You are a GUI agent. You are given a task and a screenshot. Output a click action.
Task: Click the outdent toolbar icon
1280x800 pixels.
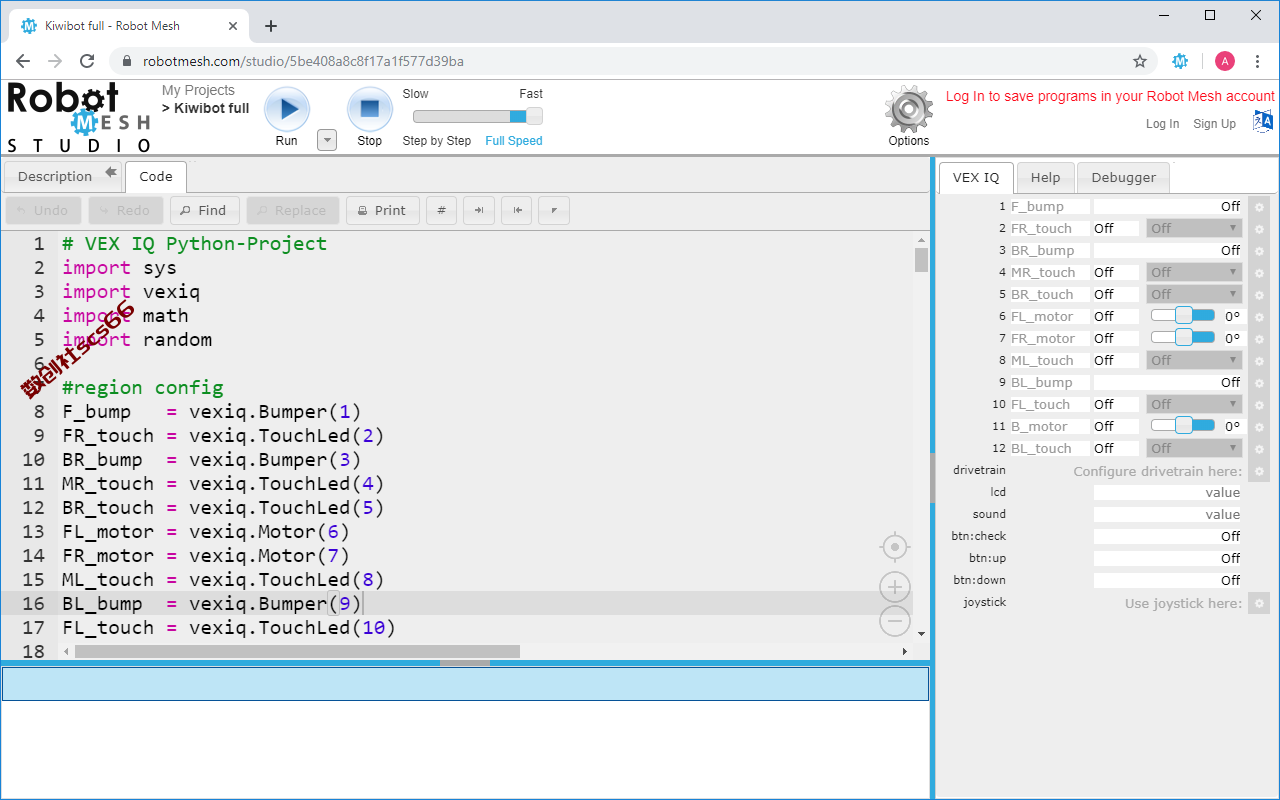[516, 210]
